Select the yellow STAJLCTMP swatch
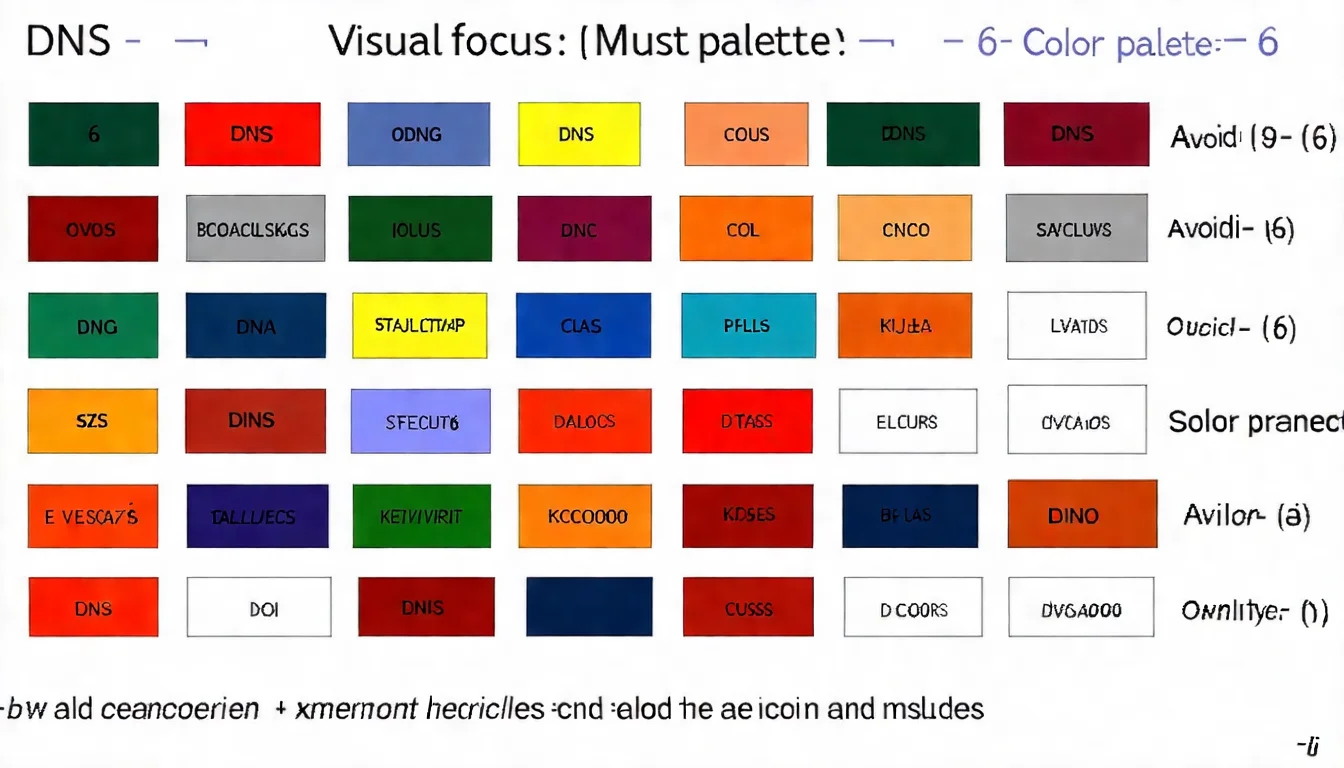1344x768 pixels. coord(419,325)
